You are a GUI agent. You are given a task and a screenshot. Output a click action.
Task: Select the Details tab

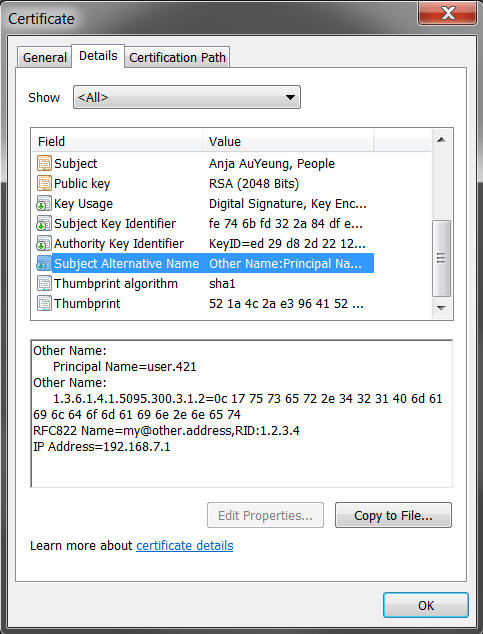98,56
